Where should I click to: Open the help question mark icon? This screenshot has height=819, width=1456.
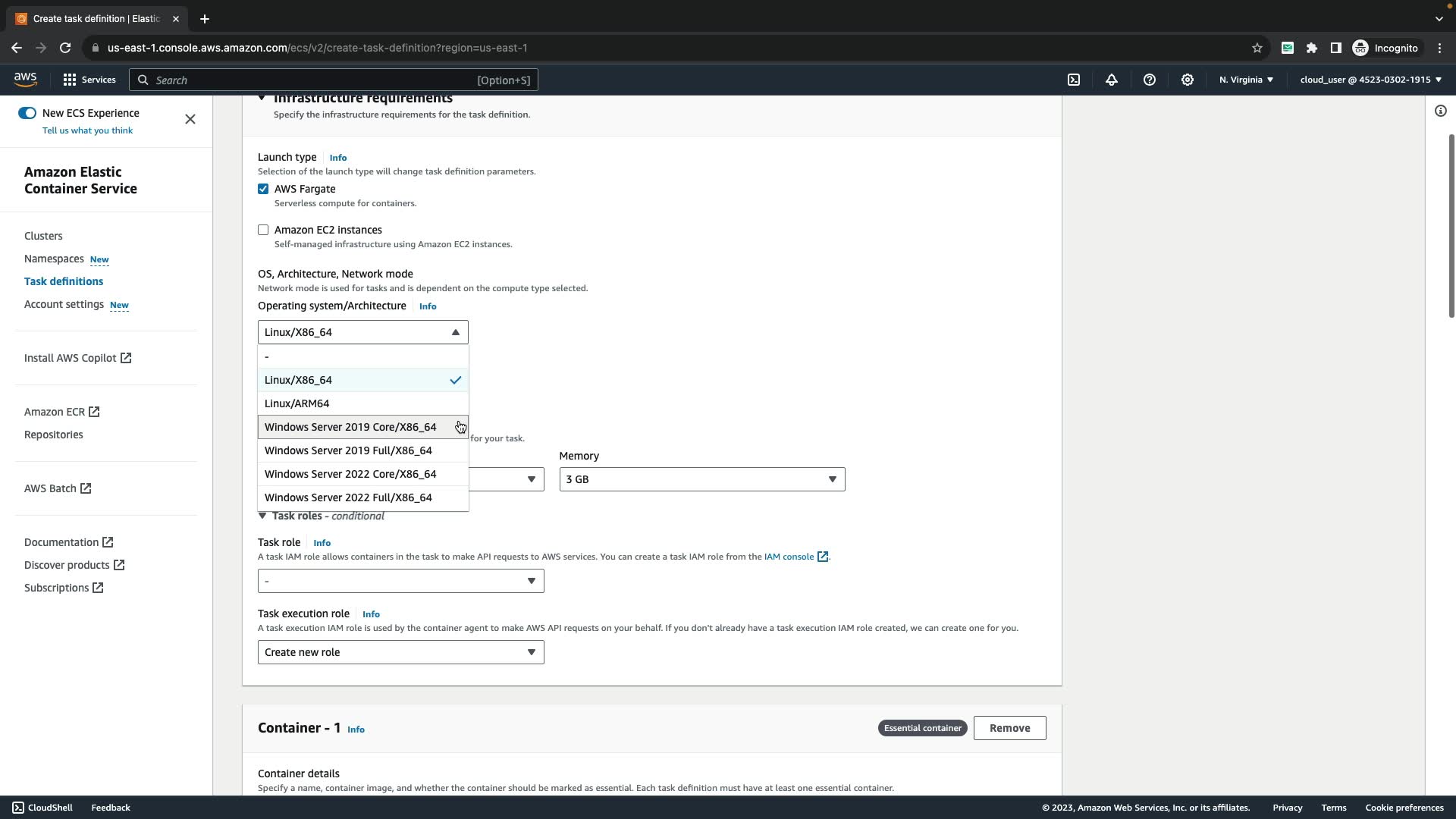point(1150,80)
